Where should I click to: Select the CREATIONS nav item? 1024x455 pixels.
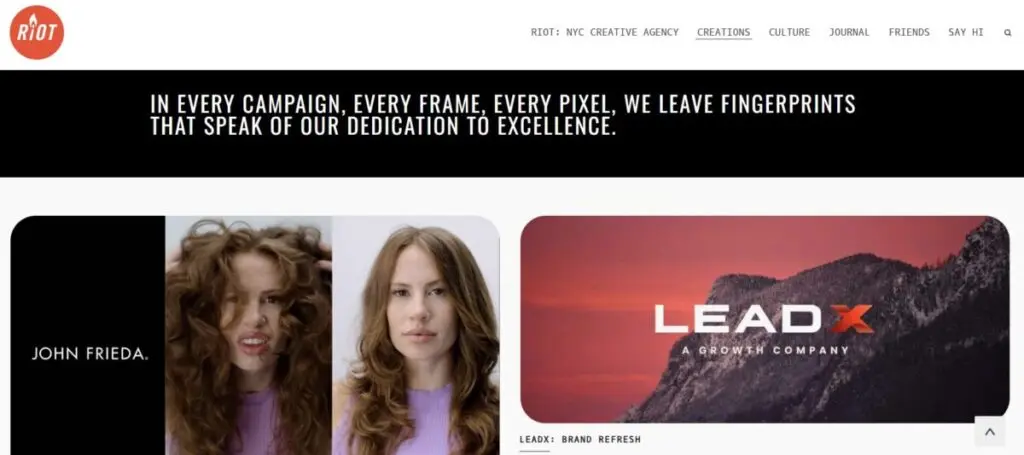click(724, 32)
